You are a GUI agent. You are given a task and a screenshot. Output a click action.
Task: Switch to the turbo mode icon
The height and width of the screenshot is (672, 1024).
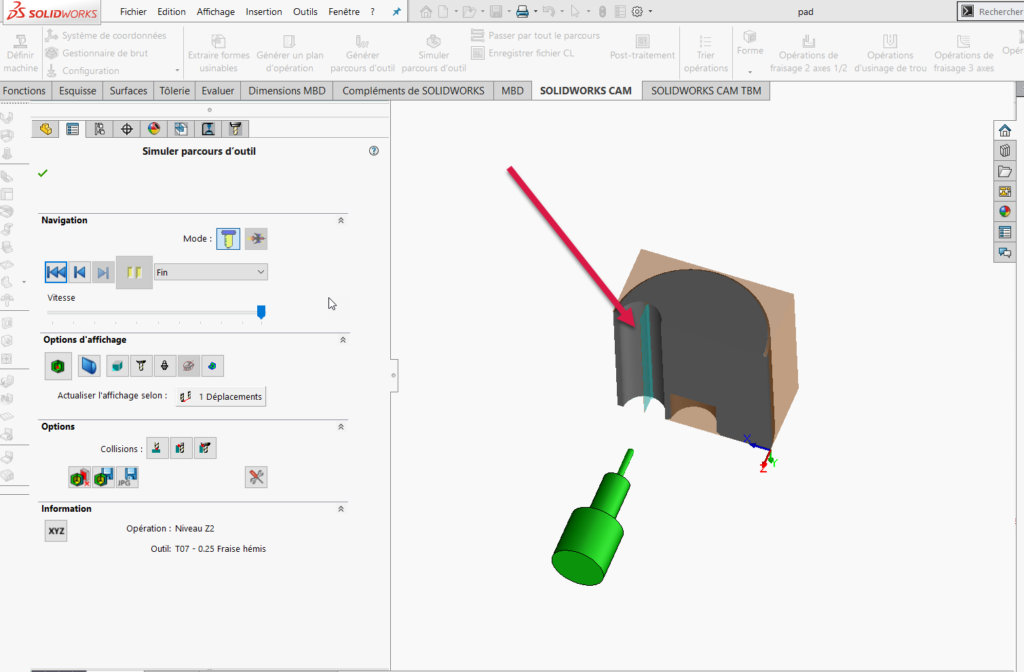pos(256,239)
